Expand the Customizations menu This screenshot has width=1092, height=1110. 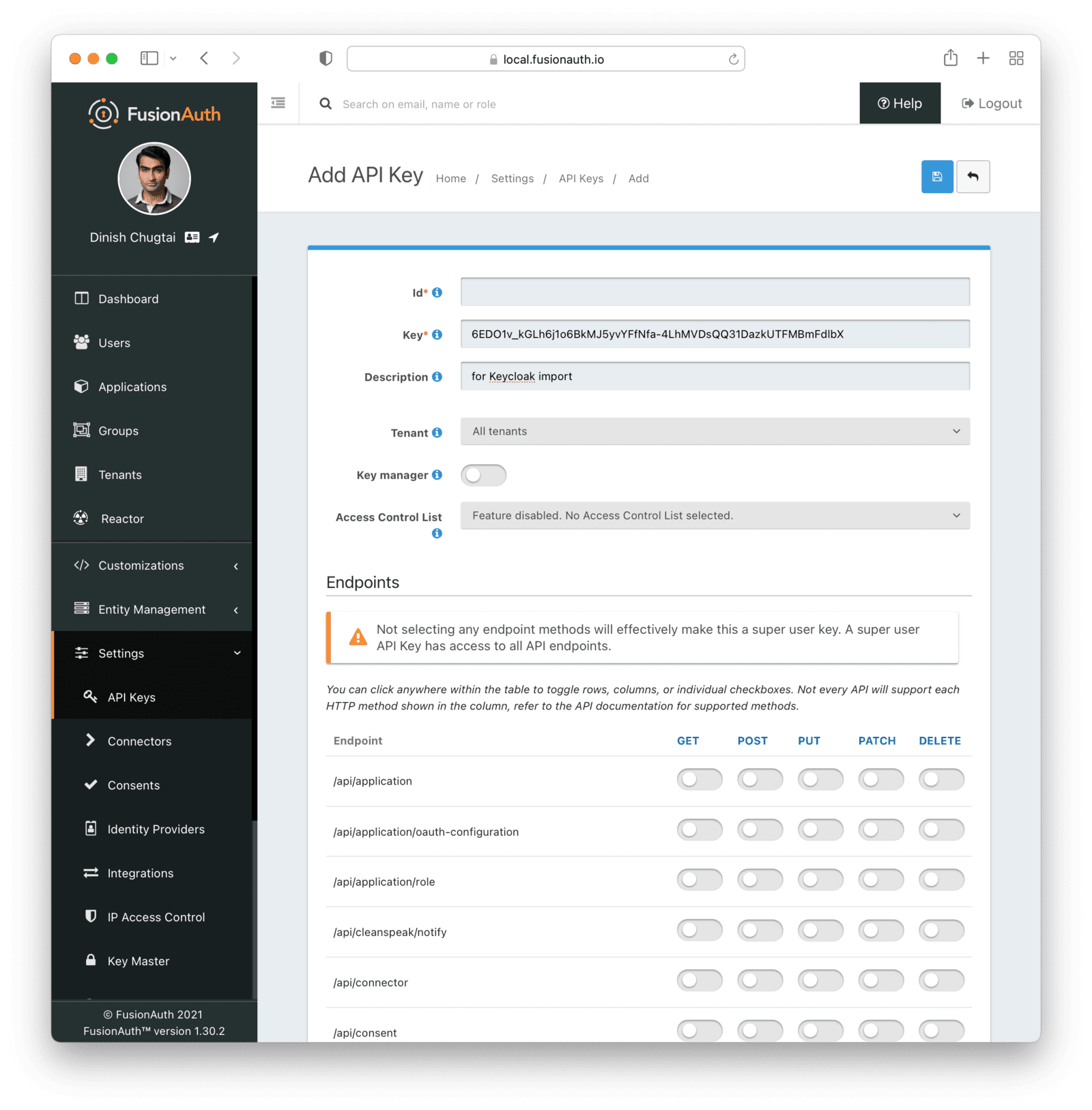pyautogui.click(x=152, y=566)
